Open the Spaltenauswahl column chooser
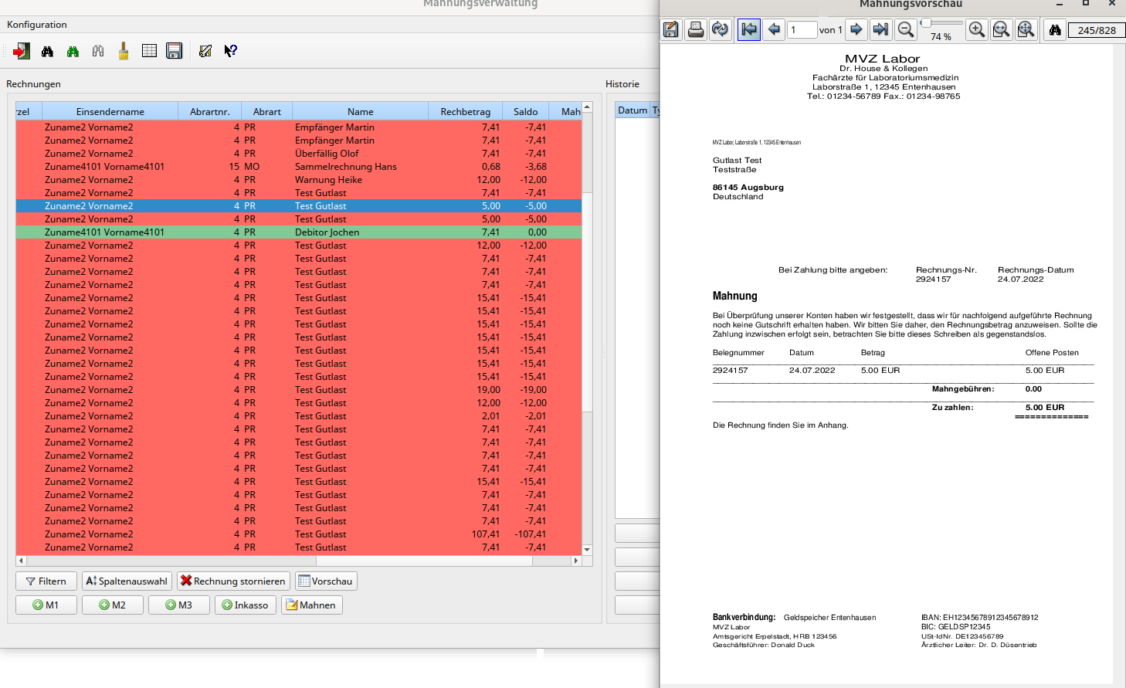The image size is (1126, 688). 126,581
